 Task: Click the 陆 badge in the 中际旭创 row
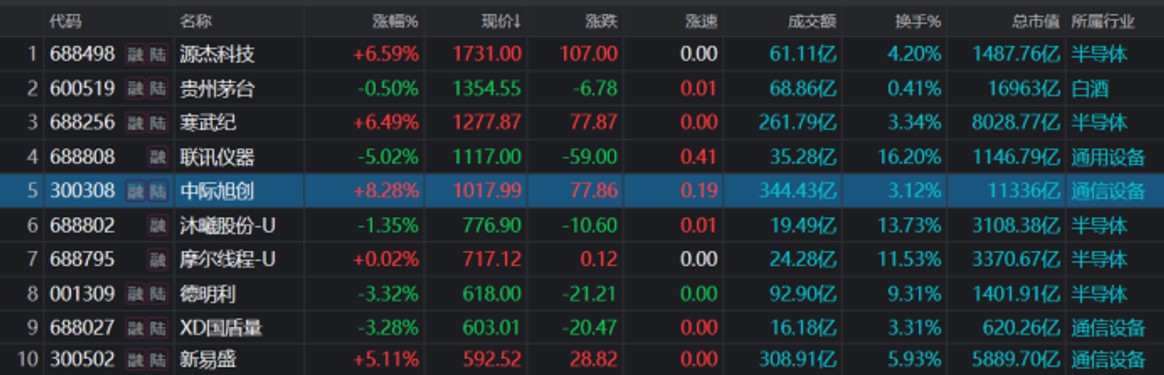click(x=158, y=191)
